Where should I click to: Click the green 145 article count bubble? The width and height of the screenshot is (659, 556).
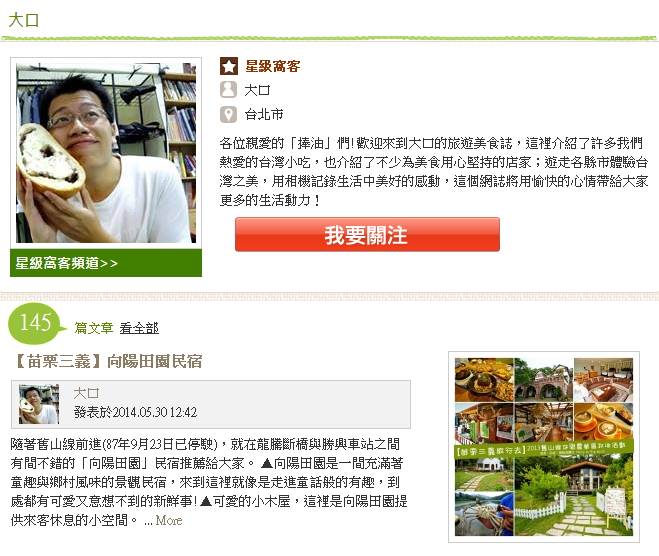pos(37,324)
